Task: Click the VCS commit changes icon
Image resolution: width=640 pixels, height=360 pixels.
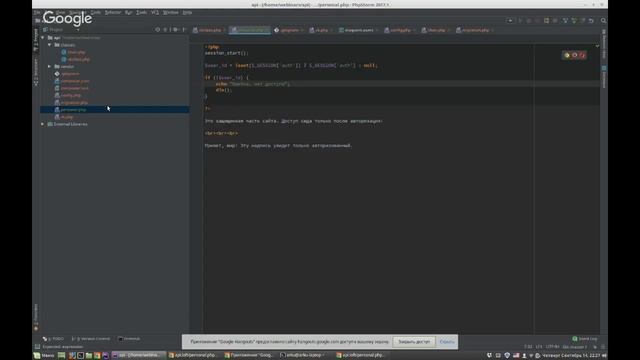Action: coord(574,20)
